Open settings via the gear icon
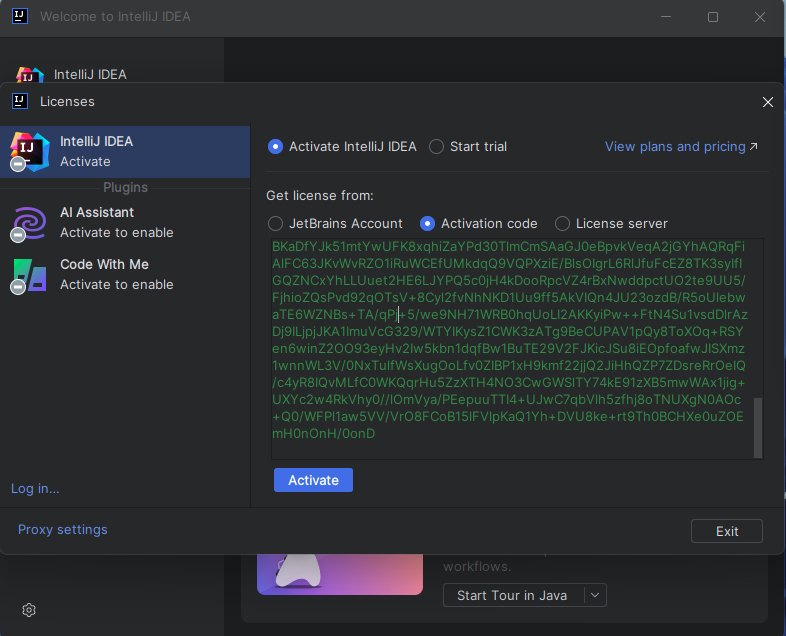The height and width of the screenshot is (636, 786). [x=29, y=610]
